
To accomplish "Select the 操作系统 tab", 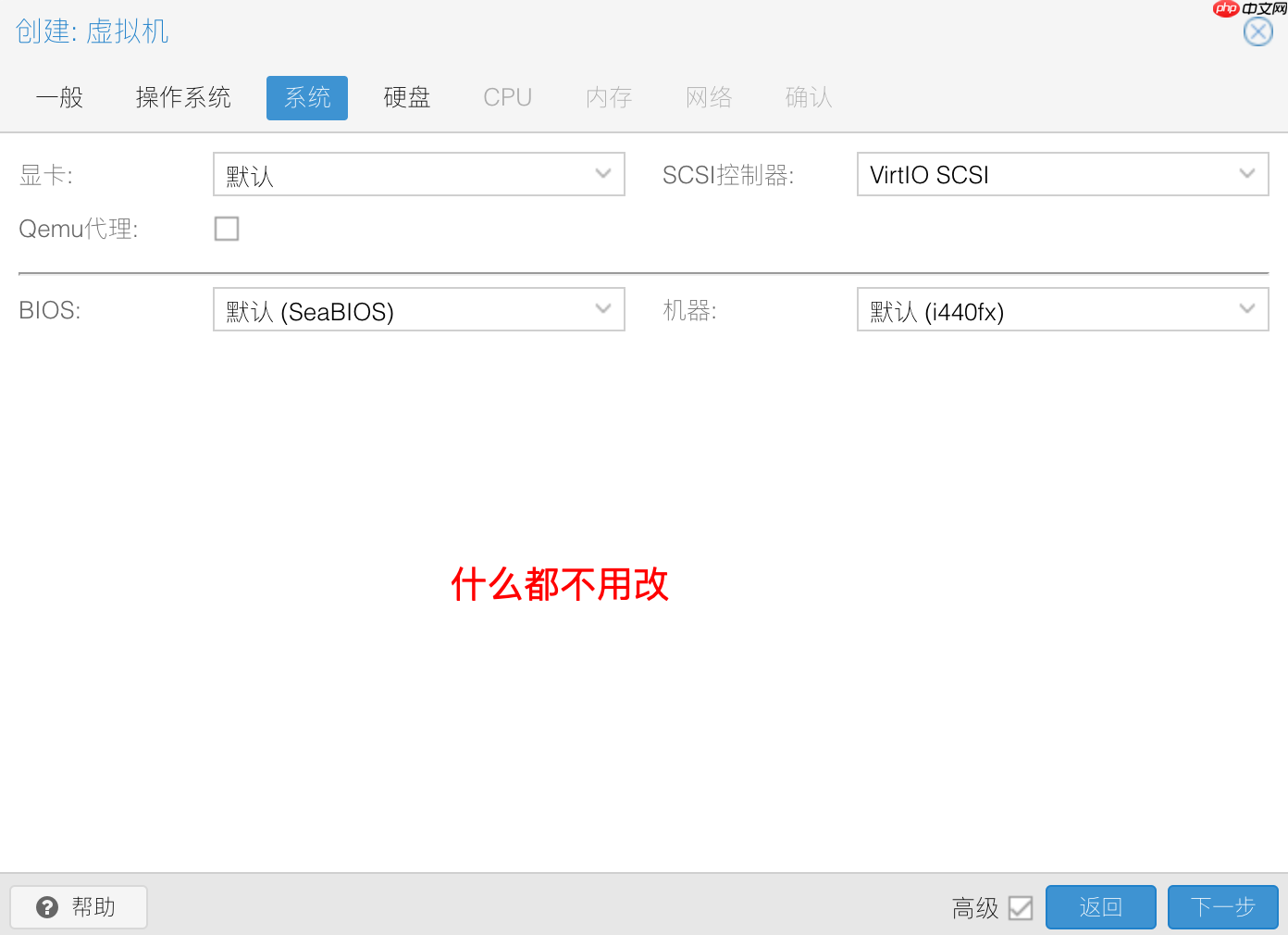I will [182, 97].
